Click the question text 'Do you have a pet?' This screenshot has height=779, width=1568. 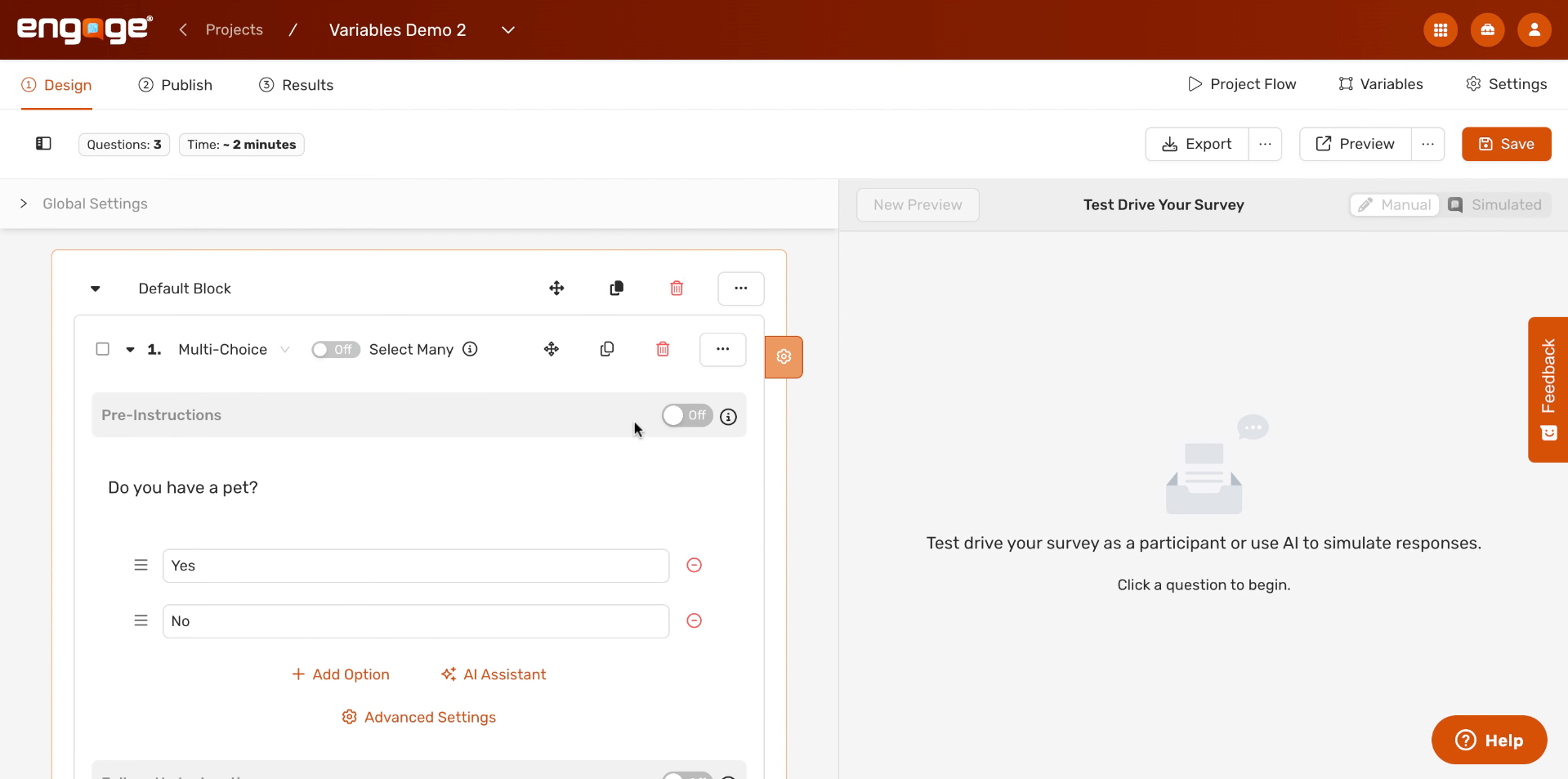click(183, 488)
